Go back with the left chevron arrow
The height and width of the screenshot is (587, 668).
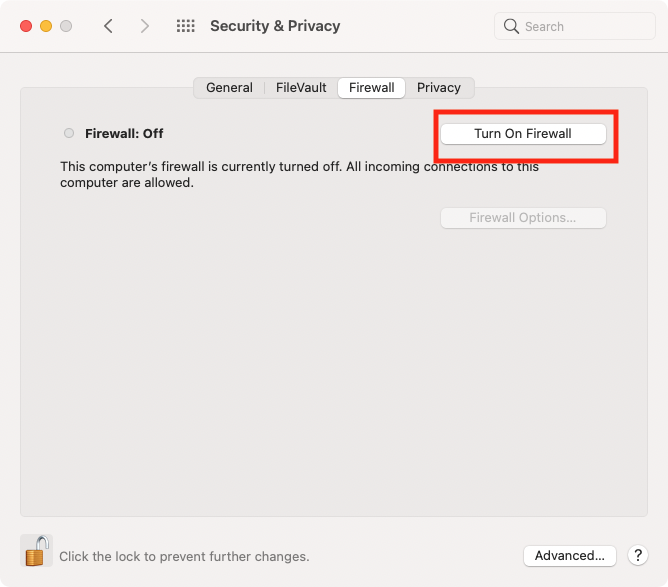(109, 26)
